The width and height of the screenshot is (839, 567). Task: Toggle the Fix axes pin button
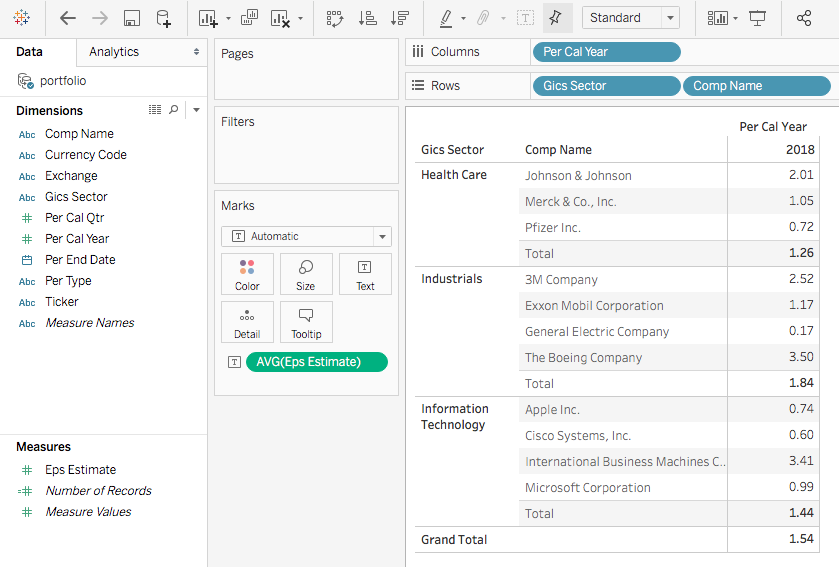[557, 18]
